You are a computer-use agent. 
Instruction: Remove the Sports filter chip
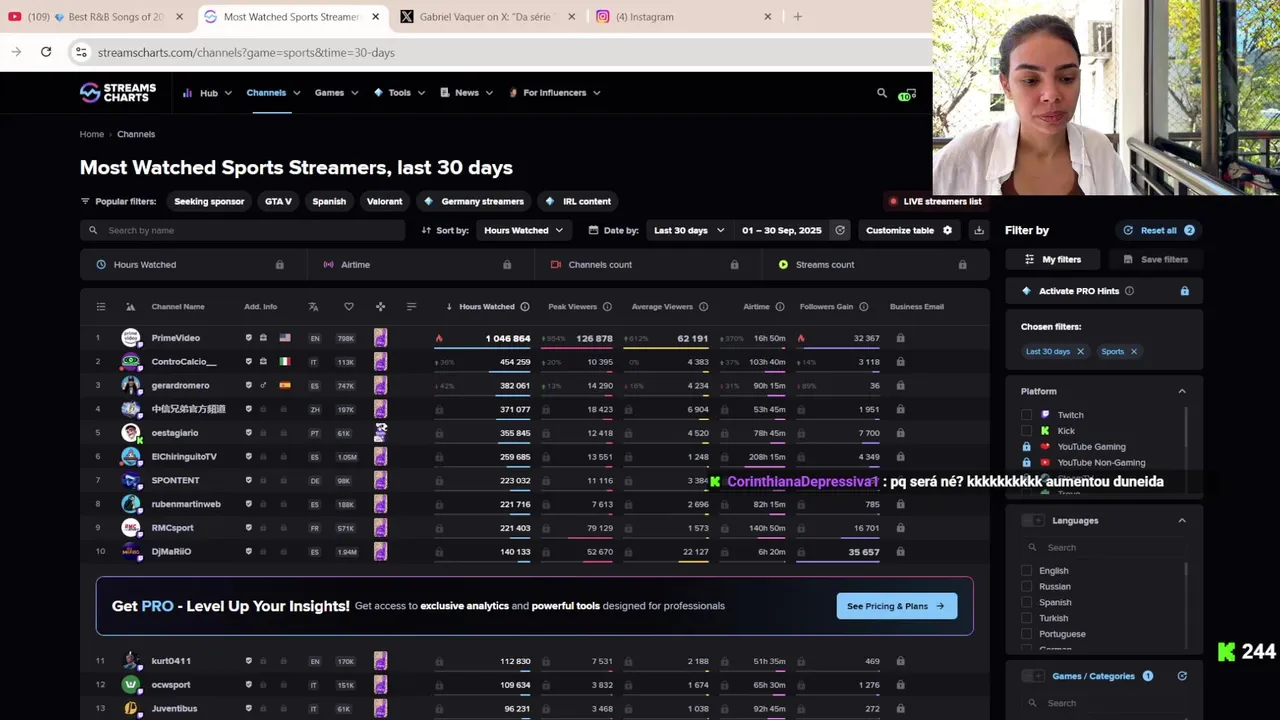pyautogui.click(x=1133, y=352)
